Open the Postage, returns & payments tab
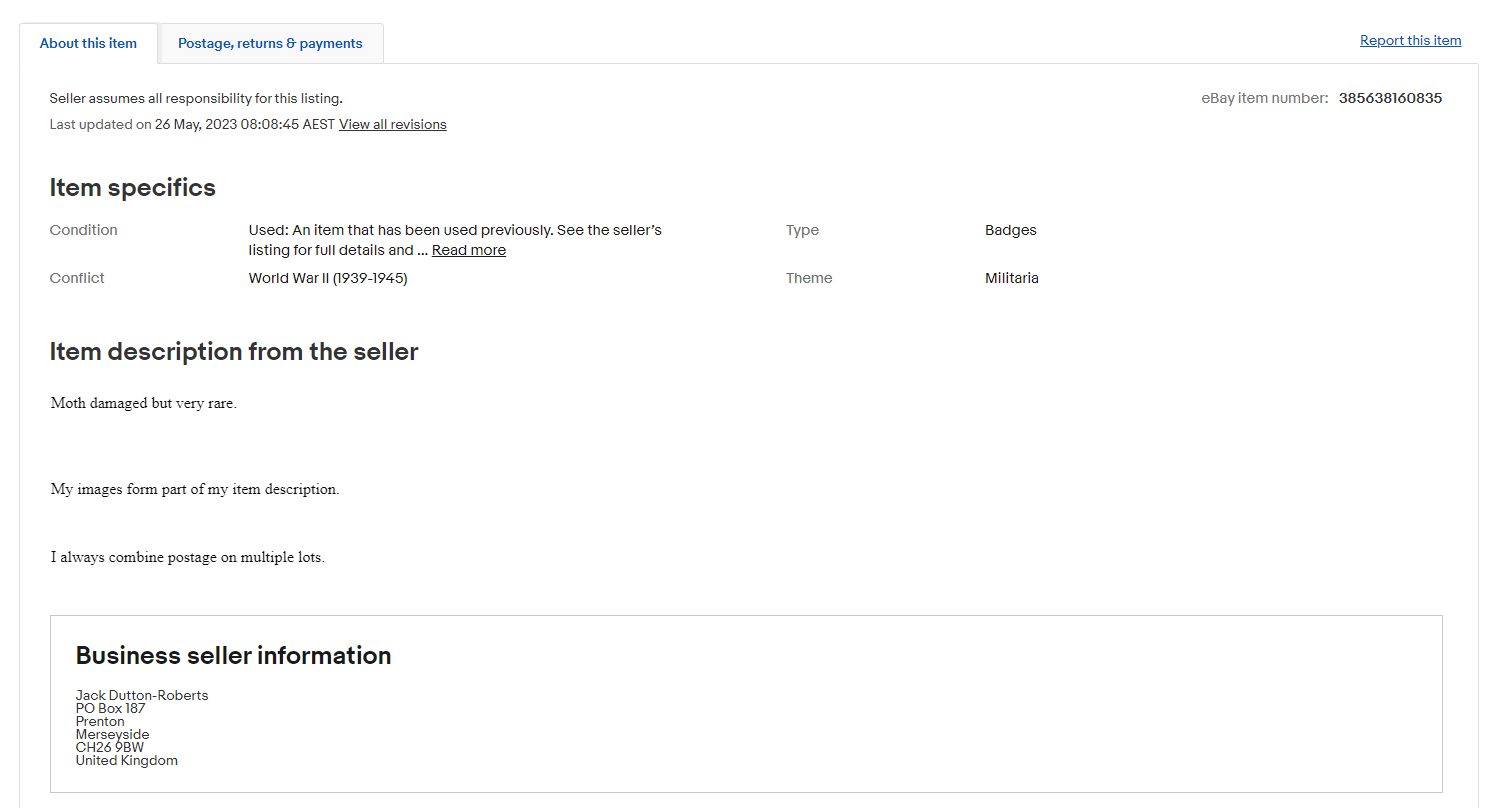Viewport: 1495px width, 808px height. tap(270, 43)
